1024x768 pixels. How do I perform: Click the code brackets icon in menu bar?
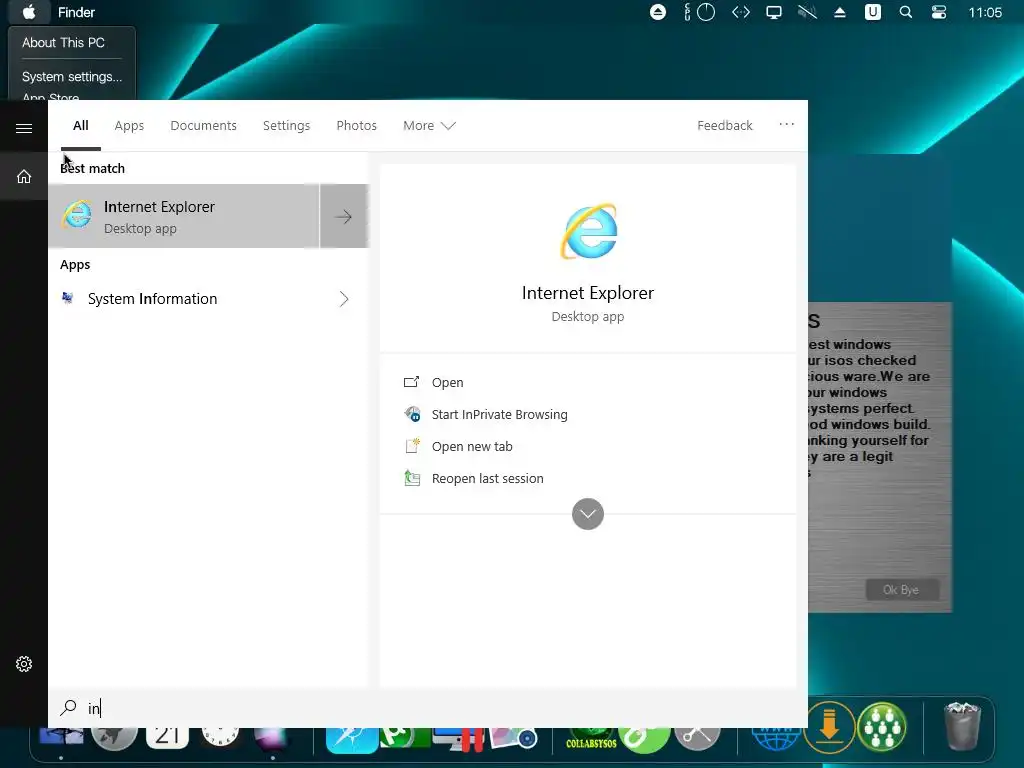tap(741, 12)
